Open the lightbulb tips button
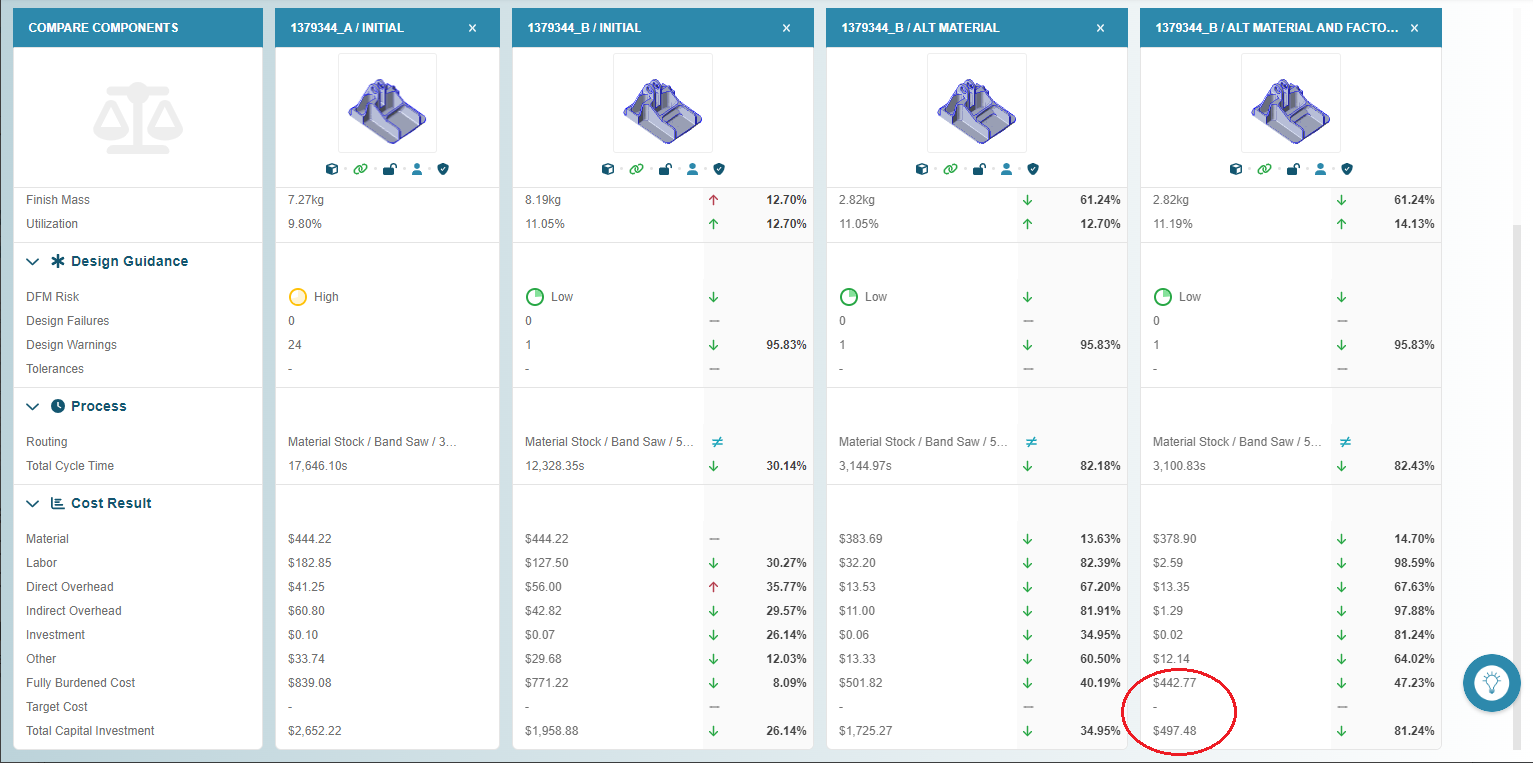Viewport: 1533px width, 763px height. 1492,683
